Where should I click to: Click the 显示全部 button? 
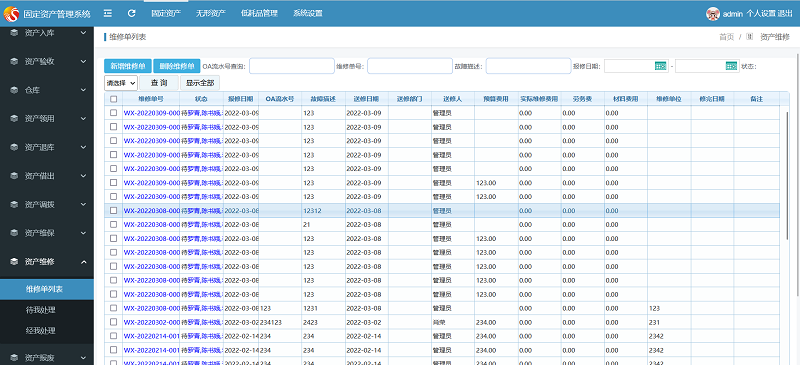click(200, 82)
